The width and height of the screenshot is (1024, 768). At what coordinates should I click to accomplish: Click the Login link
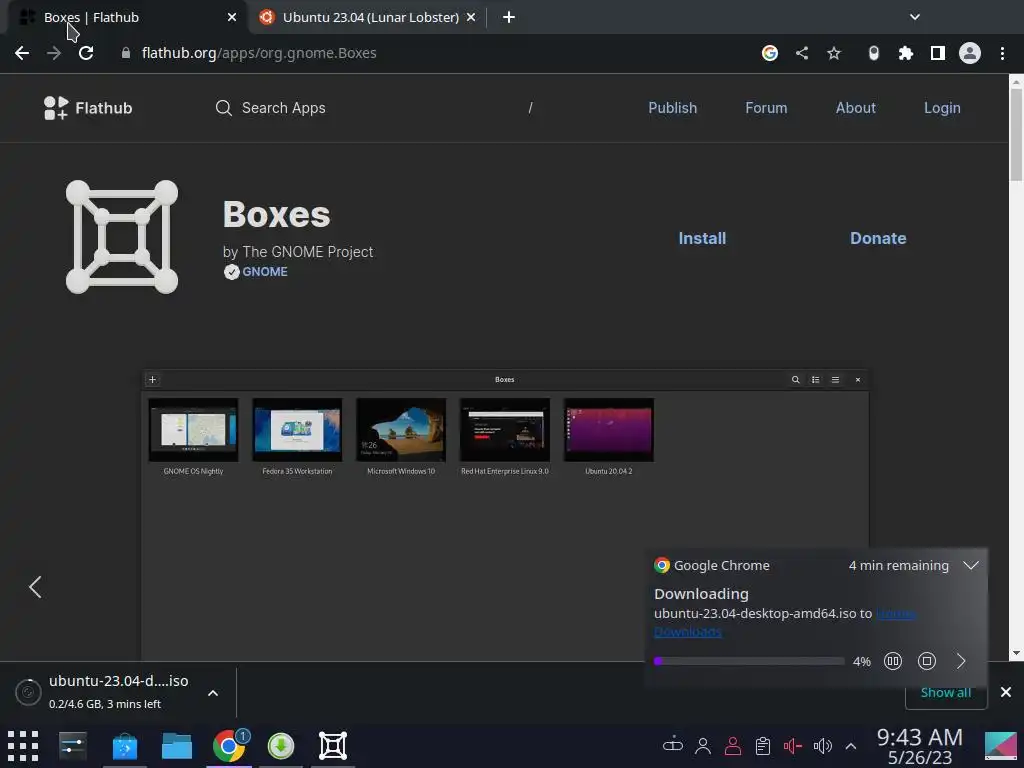tap(942, 108)
